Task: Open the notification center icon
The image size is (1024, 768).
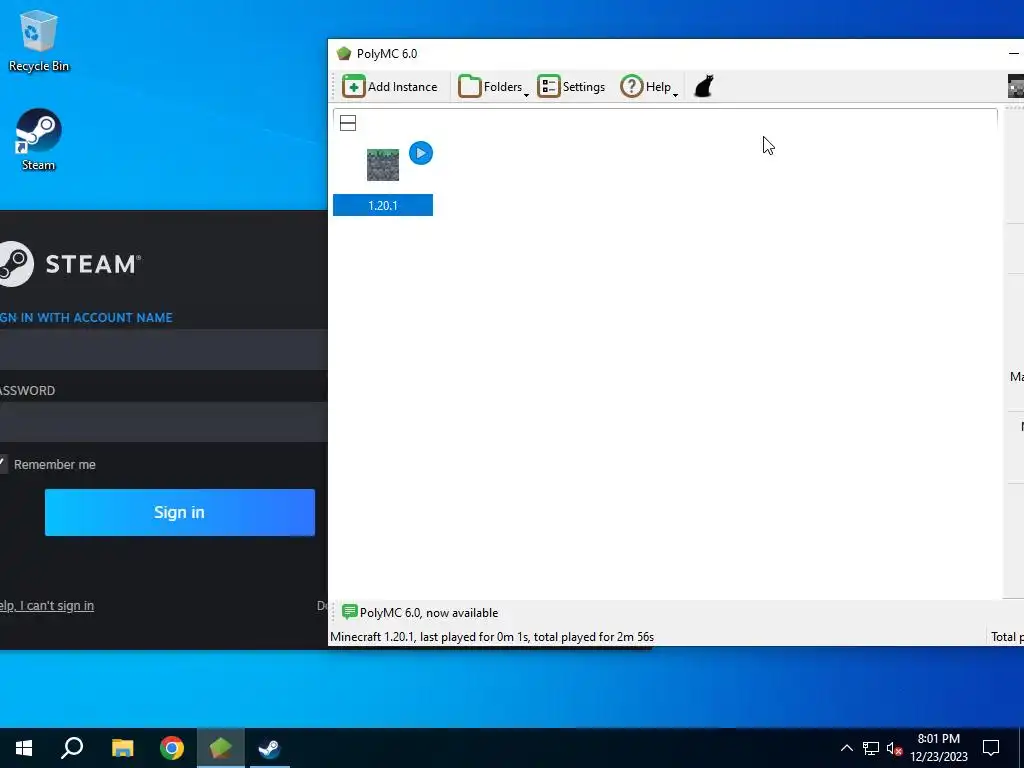Action: 991,748
